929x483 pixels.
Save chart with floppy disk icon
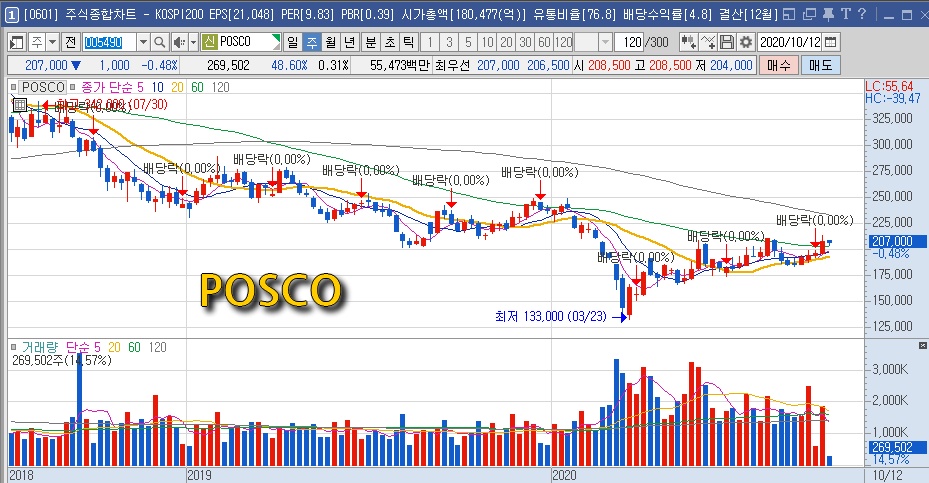point(726,42)
